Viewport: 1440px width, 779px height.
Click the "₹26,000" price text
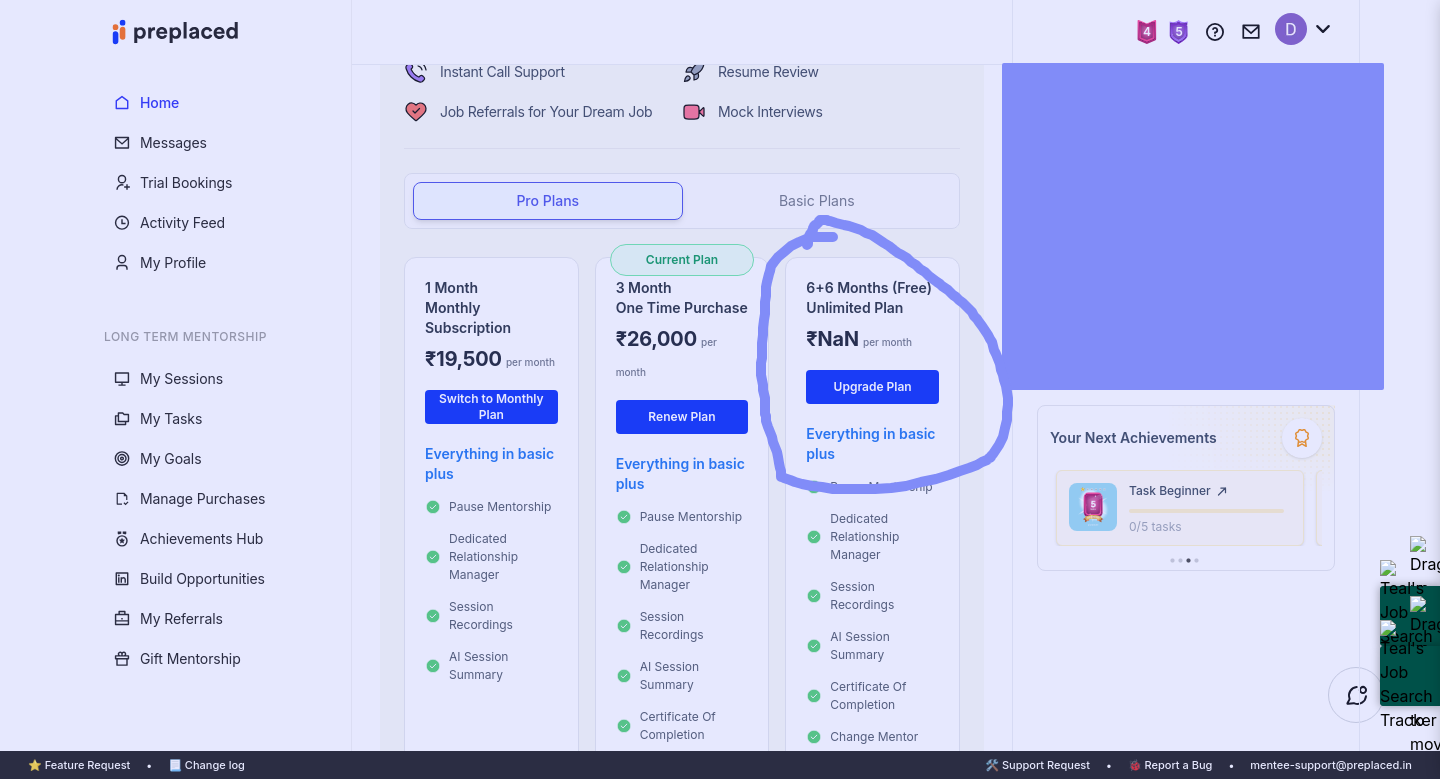click(x=656, y=339)
